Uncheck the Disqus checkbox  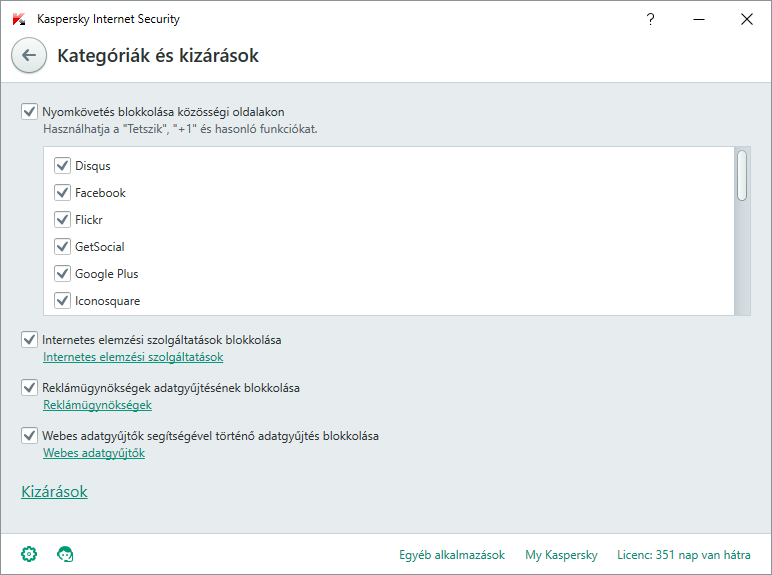(63, 165)
